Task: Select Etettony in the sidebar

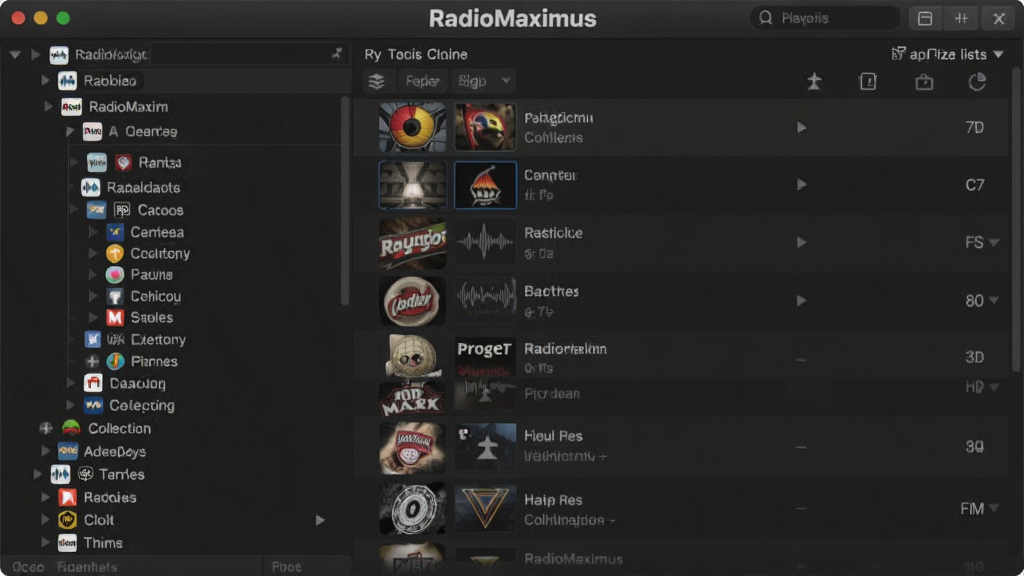Action: (x=158, y=340)
